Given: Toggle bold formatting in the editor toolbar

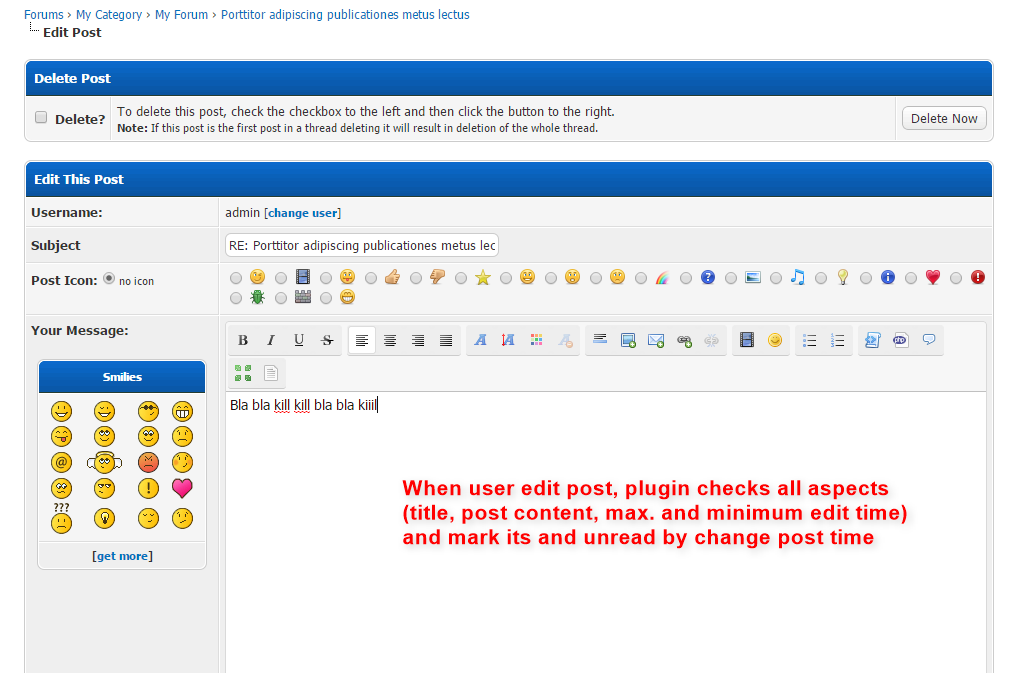Looking at the screenshot, I should [243, 341].
